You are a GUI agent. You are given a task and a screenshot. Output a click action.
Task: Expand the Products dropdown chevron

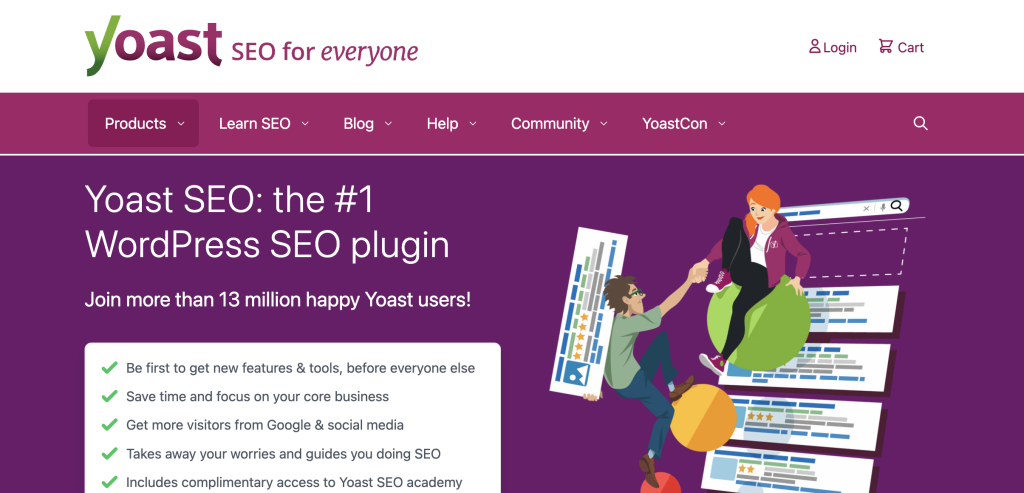click(181, 123)
